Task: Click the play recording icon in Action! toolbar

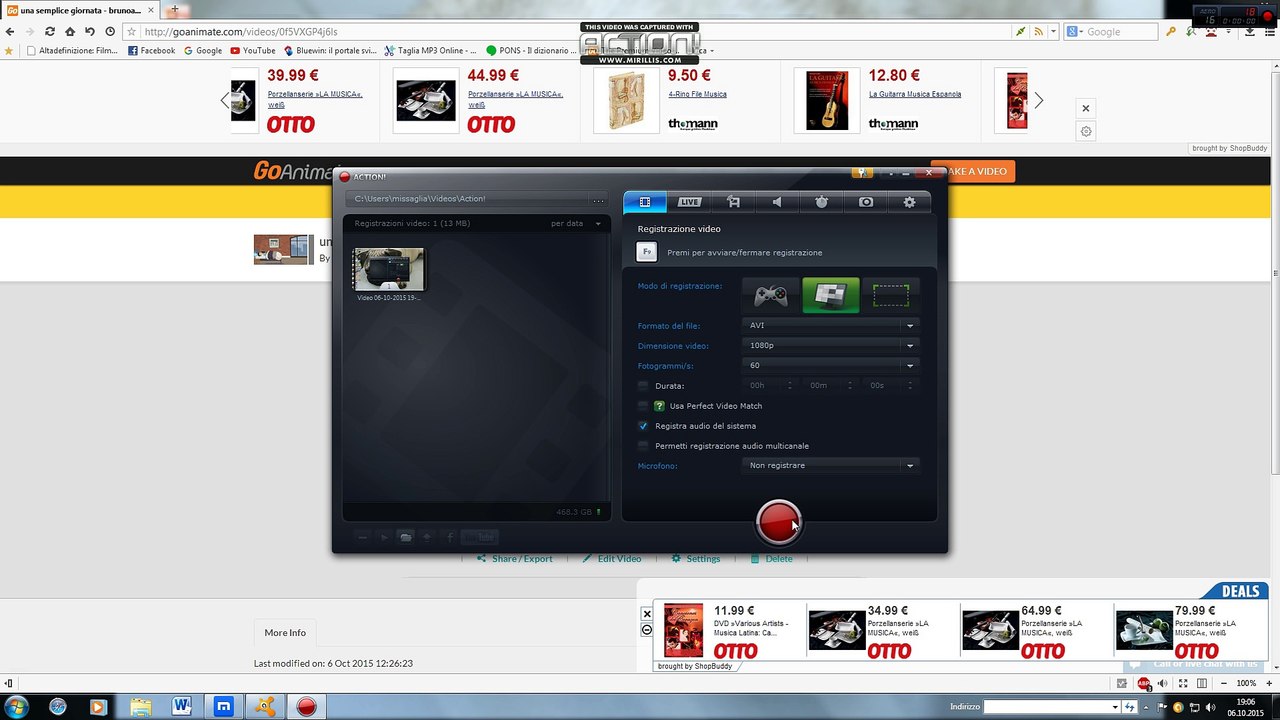Action: 384,537
